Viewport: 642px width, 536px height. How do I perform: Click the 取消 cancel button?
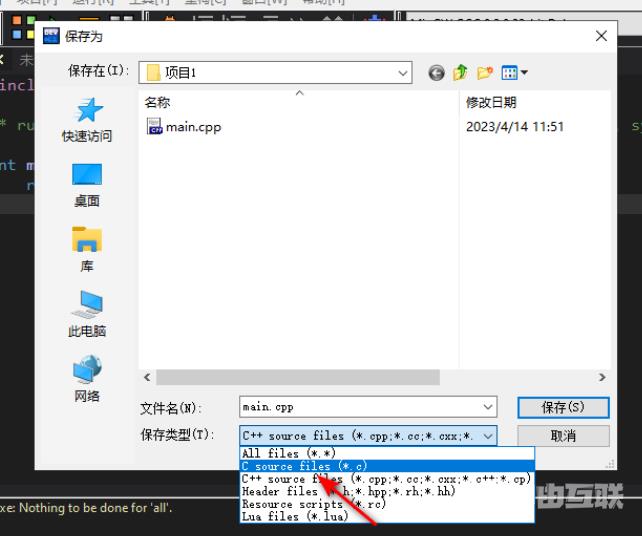click(563, 436)
